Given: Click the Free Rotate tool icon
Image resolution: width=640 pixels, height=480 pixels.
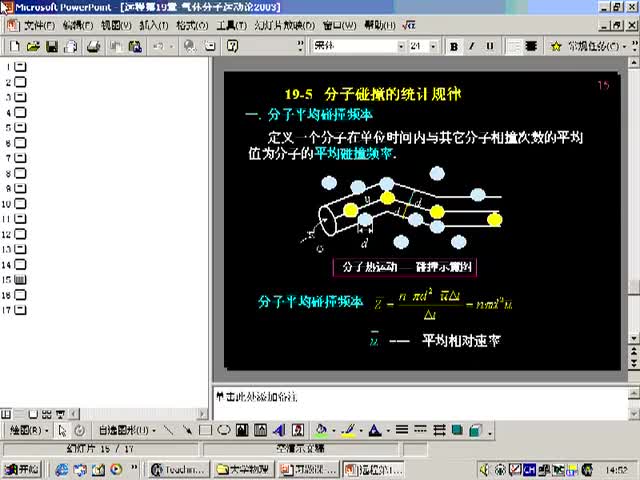Looking at the screenshot, I should [x=80, y=431].
